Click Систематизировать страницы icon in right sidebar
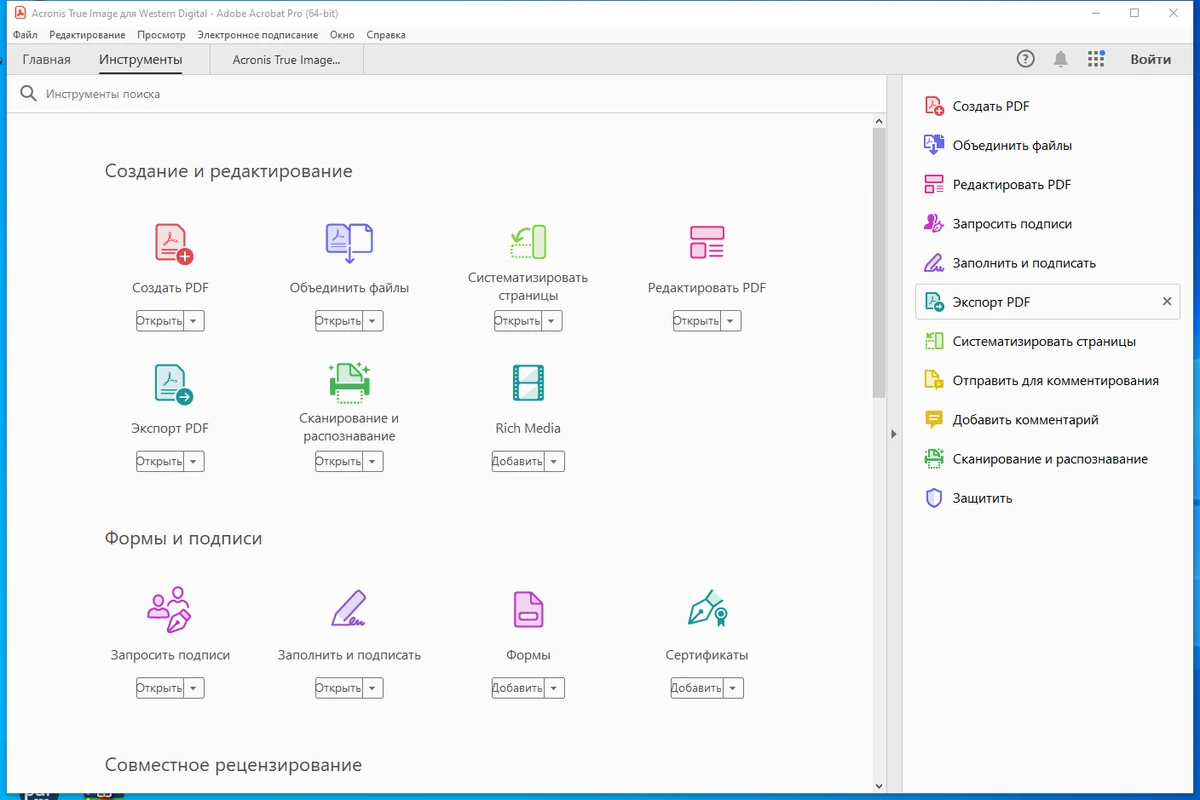This screenshot has height=800, width=1200. tap(934, 341)
